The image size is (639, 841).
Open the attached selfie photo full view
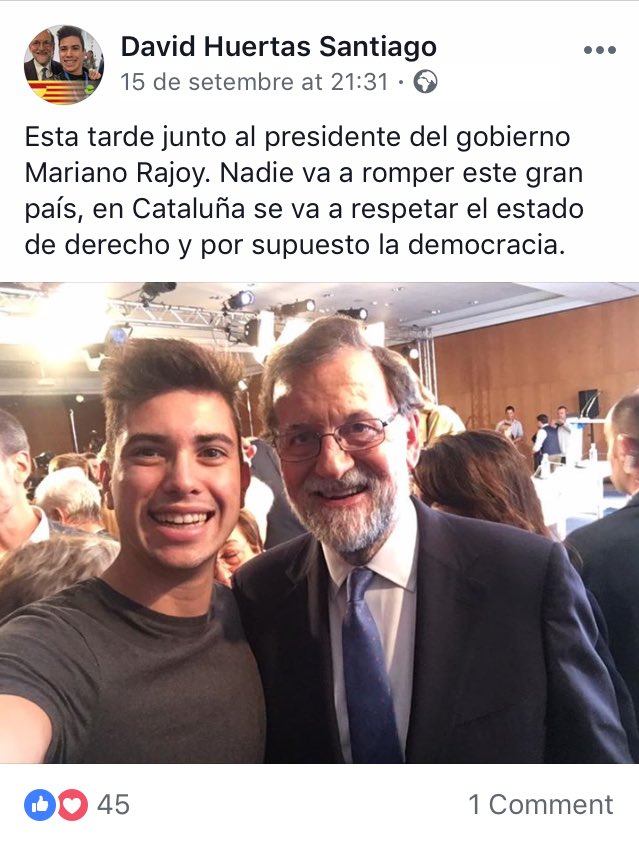point(319,522)
